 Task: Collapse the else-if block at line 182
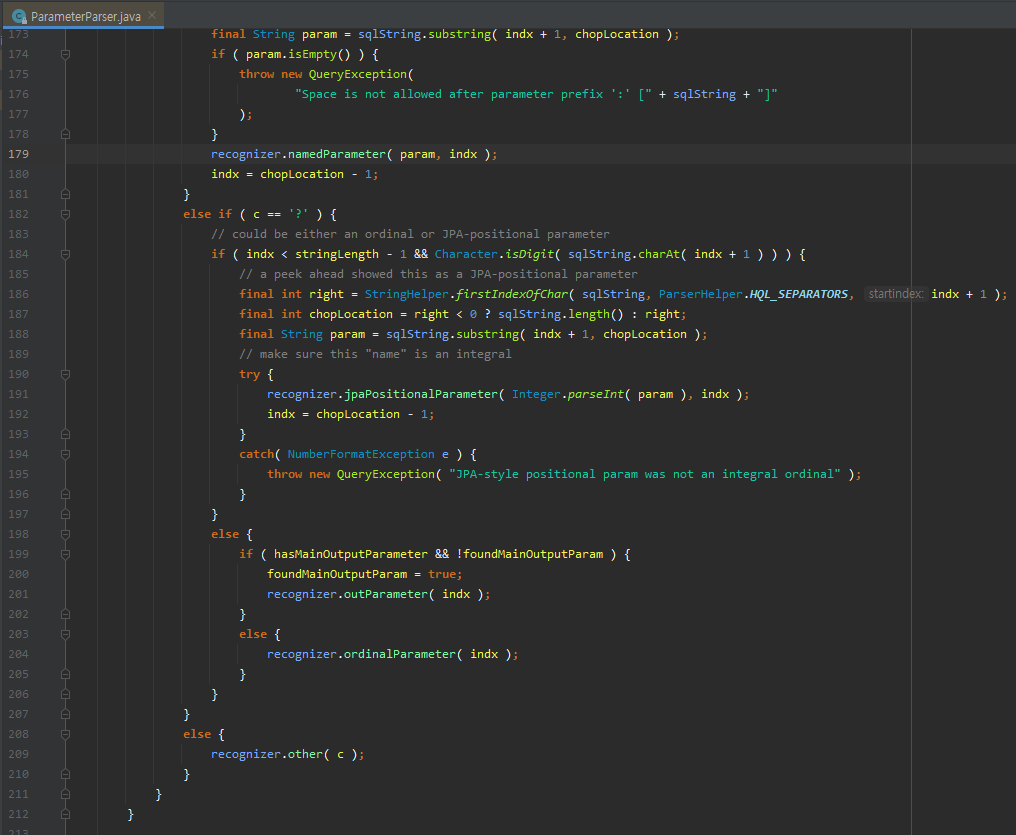pyautogui.click(x=65, y=214)
